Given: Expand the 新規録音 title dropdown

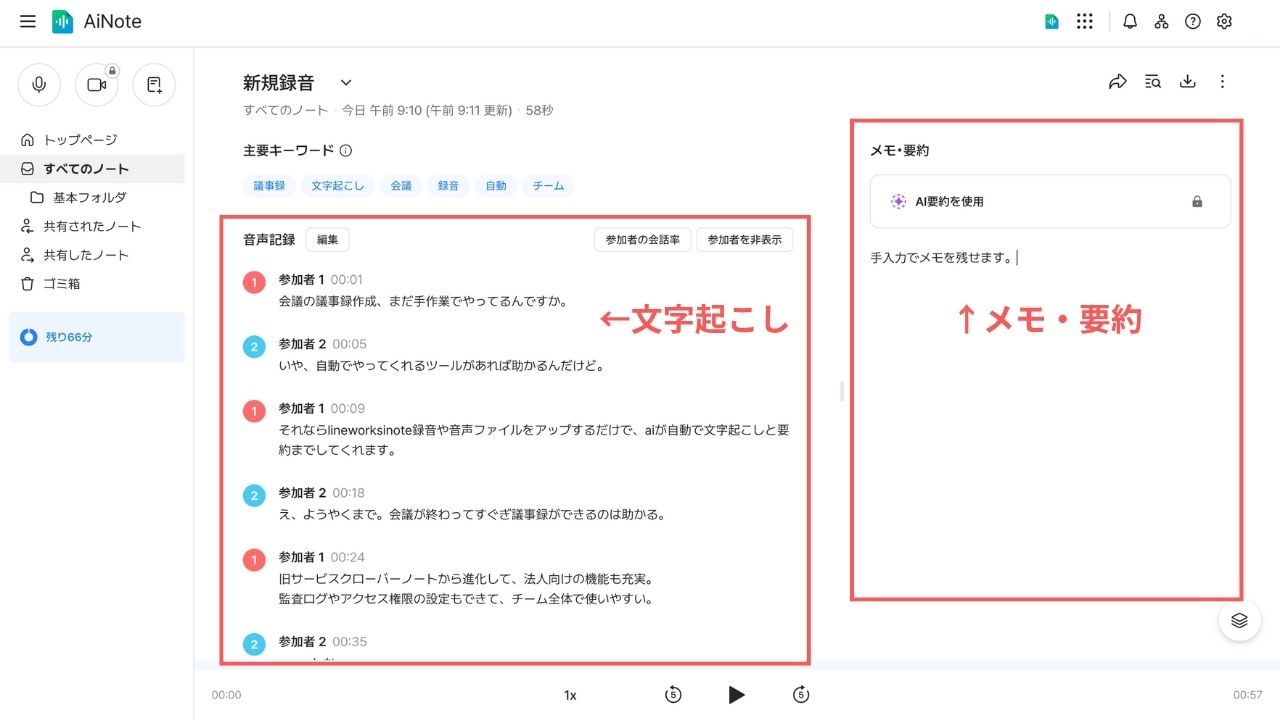Looking at the screenshot, I should [x=346, y=83].
